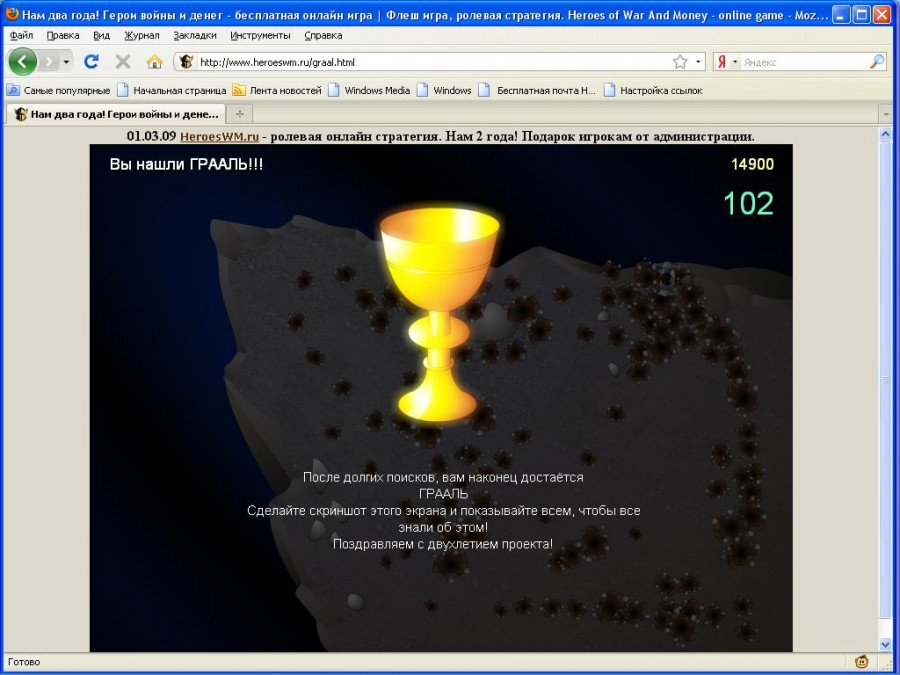
Task: Open the Вид menu
Action: [x=102, y=35]
